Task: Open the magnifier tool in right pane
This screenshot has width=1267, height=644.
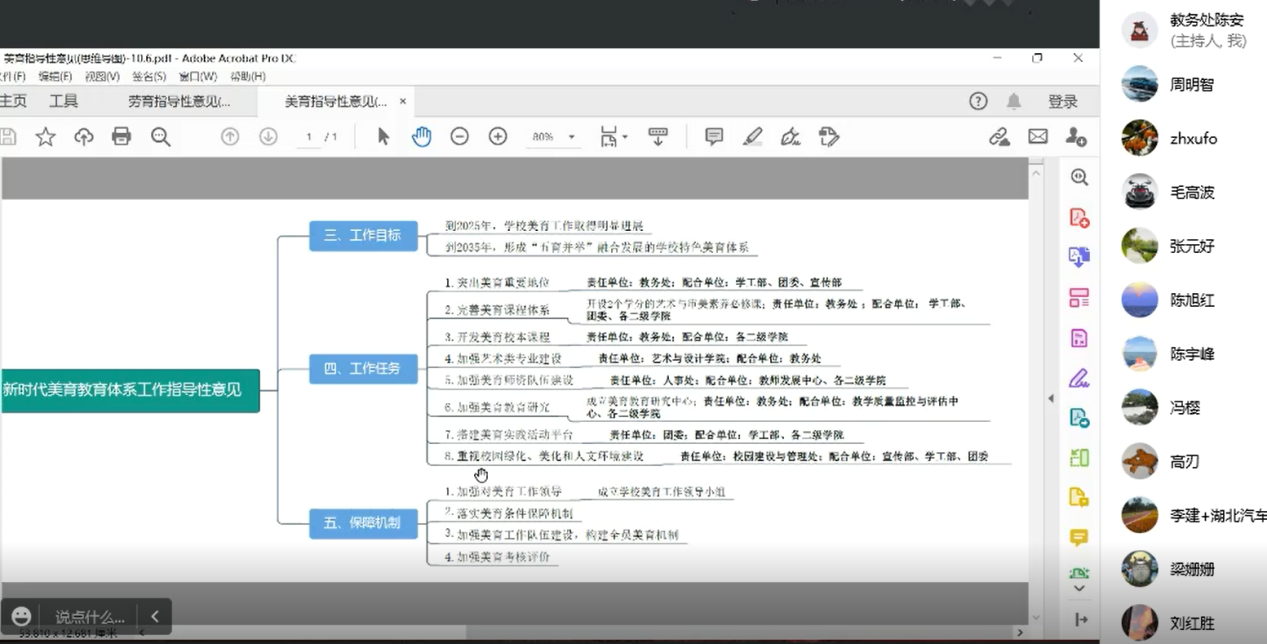Action: coord(1079,177)
